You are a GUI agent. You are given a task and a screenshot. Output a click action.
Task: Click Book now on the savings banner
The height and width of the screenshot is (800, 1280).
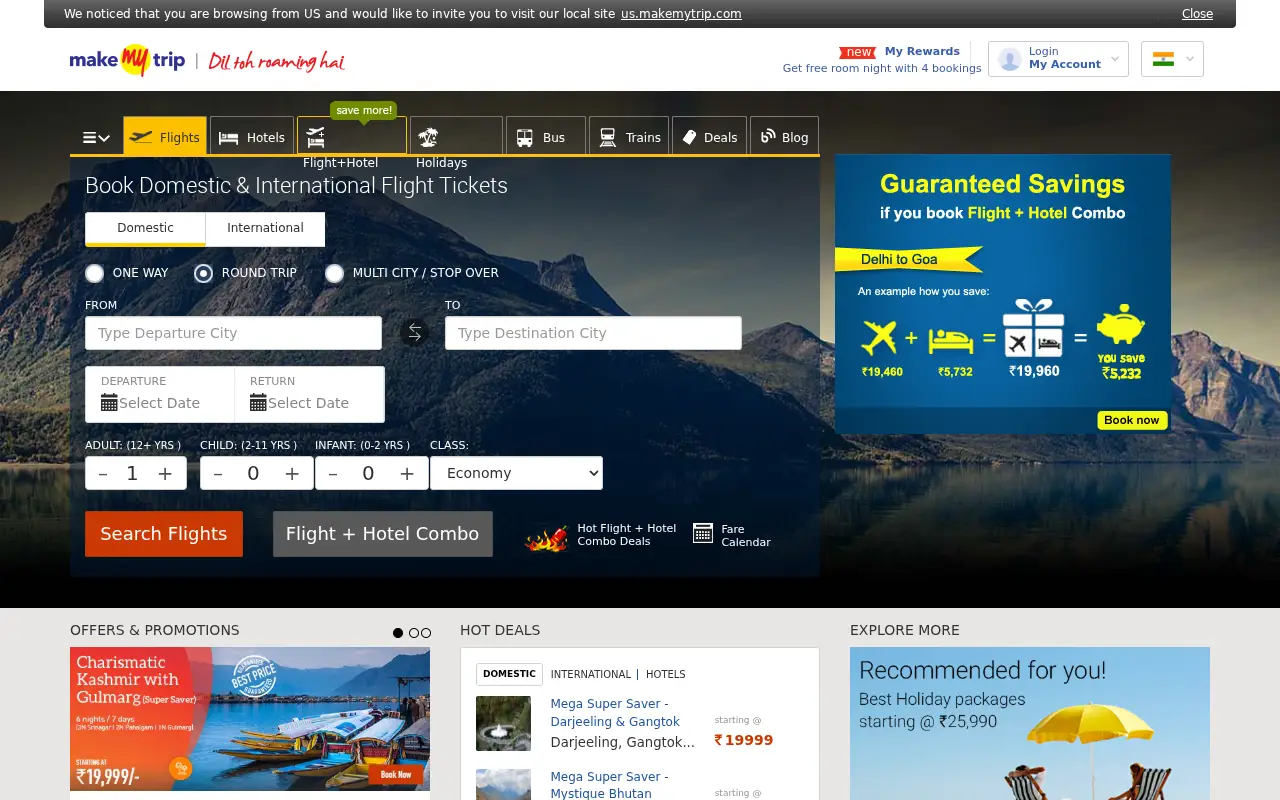(x=1132, y=420)
